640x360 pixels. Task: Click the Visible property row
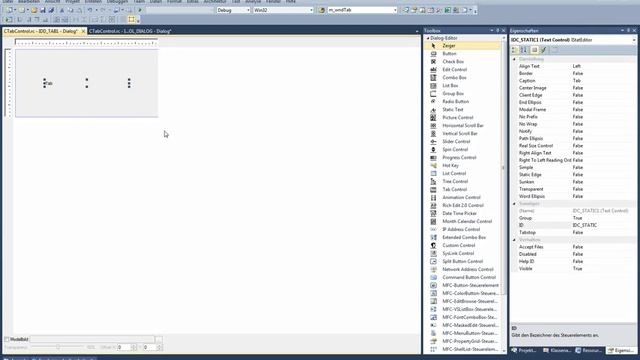(573, 269)
